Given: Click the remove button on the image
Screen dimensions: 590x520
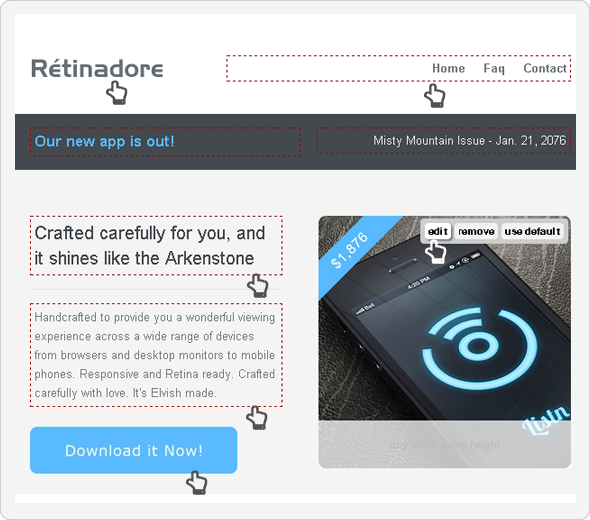Looking at the screenshot, I should click(x=476, y=231).
